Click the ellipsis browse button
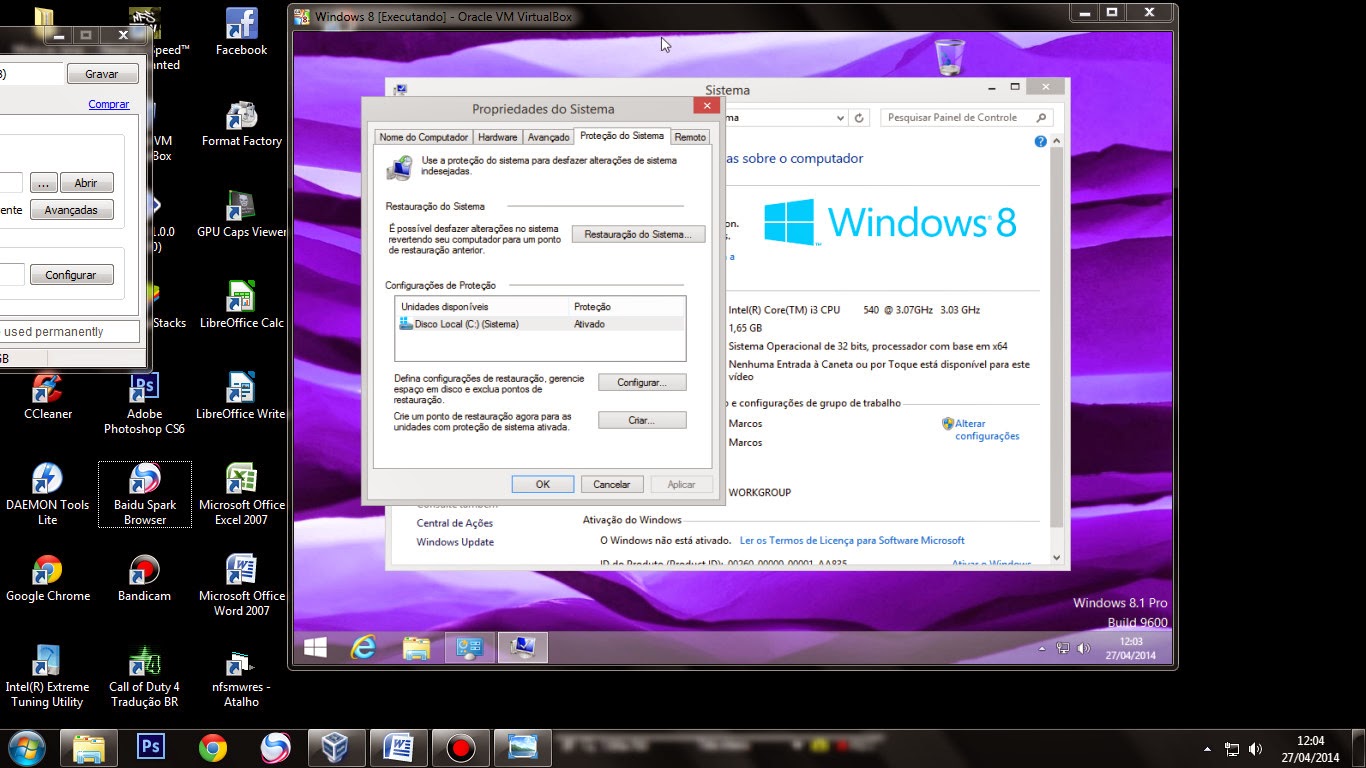This screenshot has height=768, width=1366. tap(43, 183)
